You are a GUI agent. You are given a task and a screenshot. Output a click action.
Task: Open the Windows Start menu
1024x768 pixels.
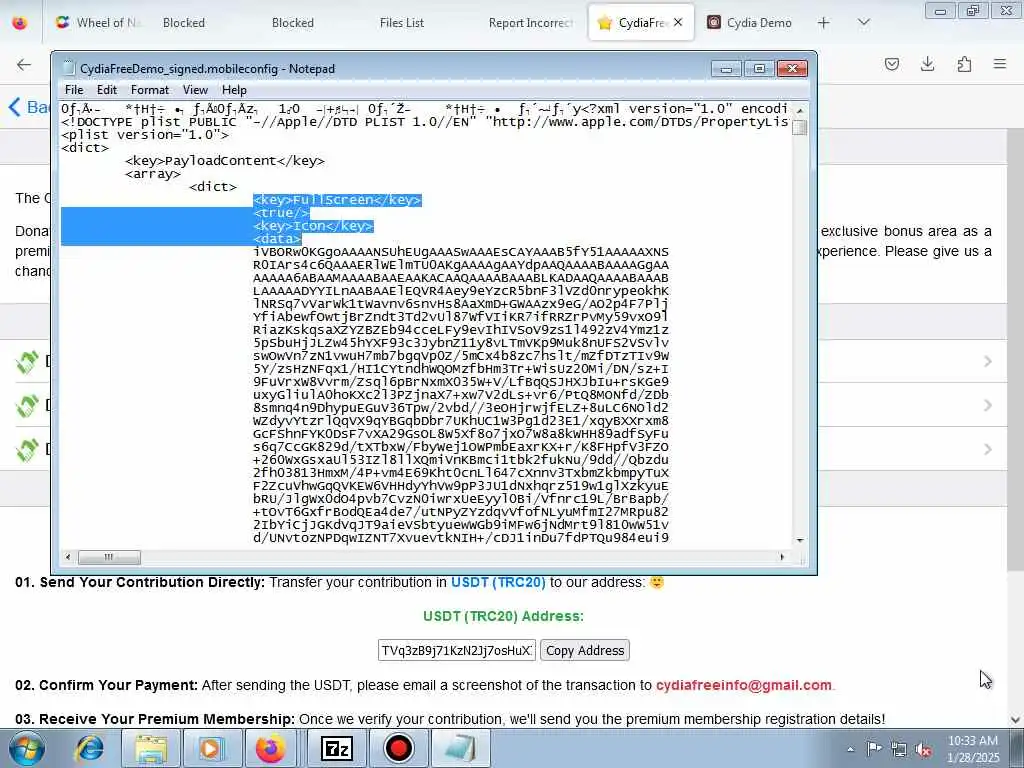(x=27, y=748)
